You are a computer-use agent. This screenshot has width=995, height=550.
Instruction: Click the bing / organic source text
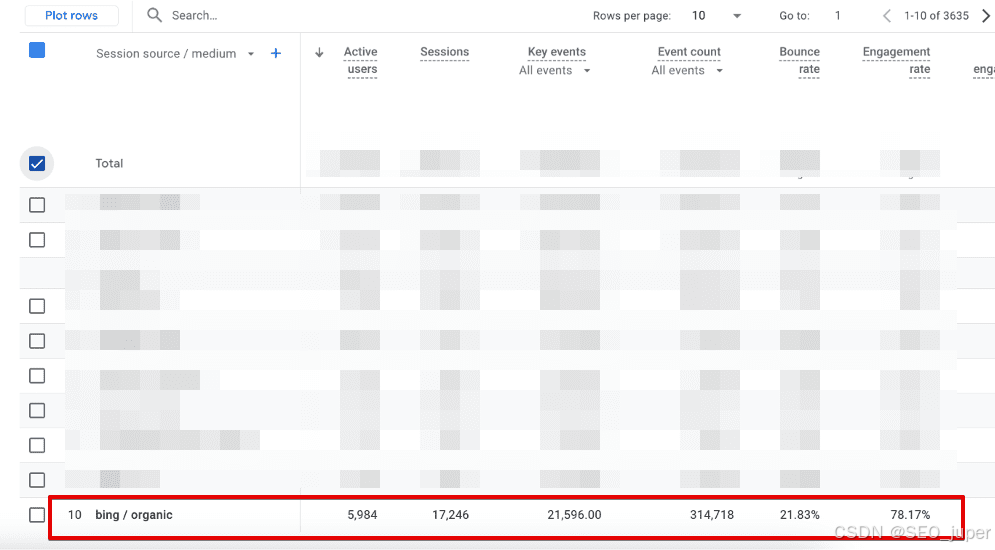pyautogui.click(x=134, y=515)
